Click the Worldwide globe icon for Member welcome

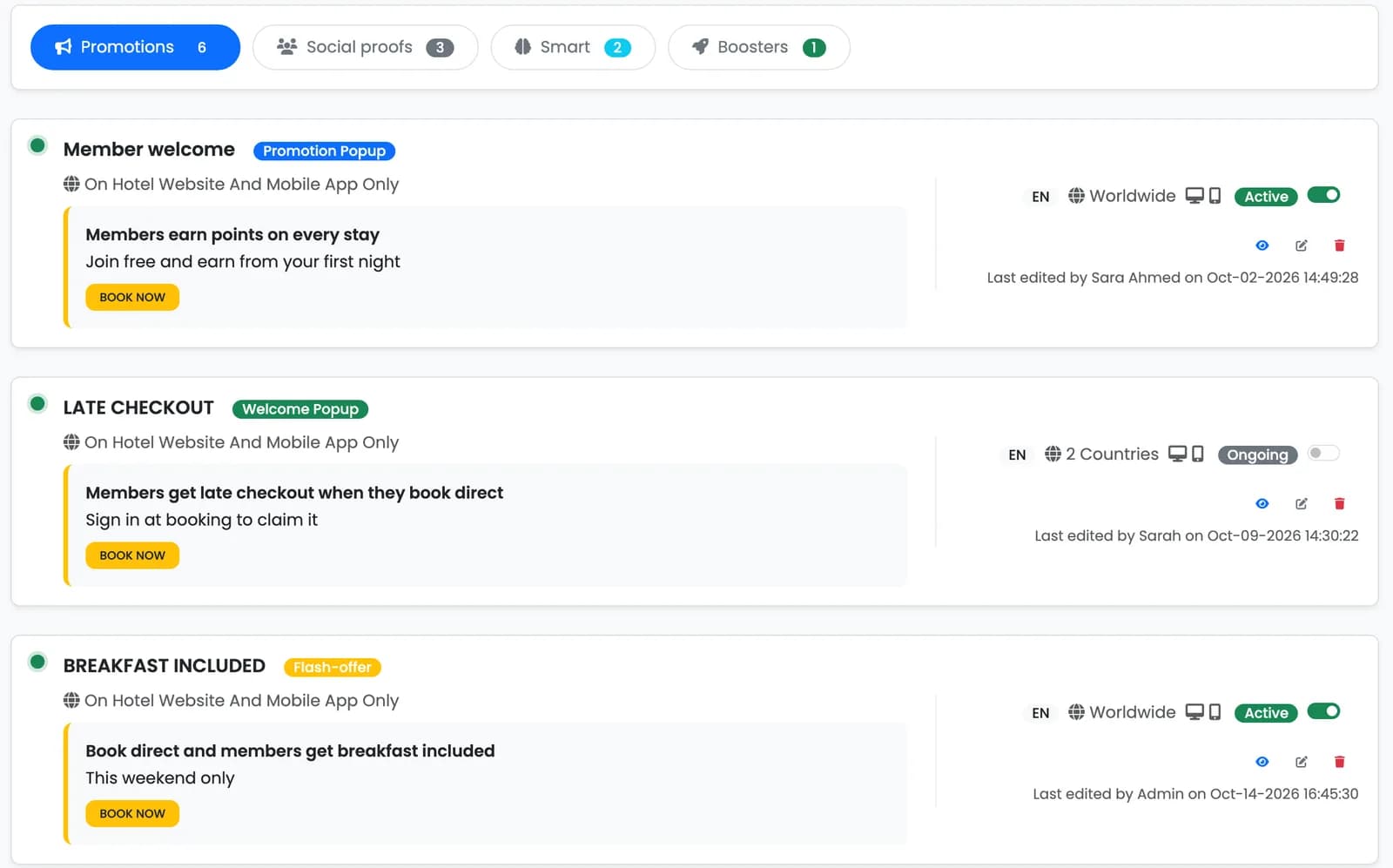click(x=1077, y=196)
